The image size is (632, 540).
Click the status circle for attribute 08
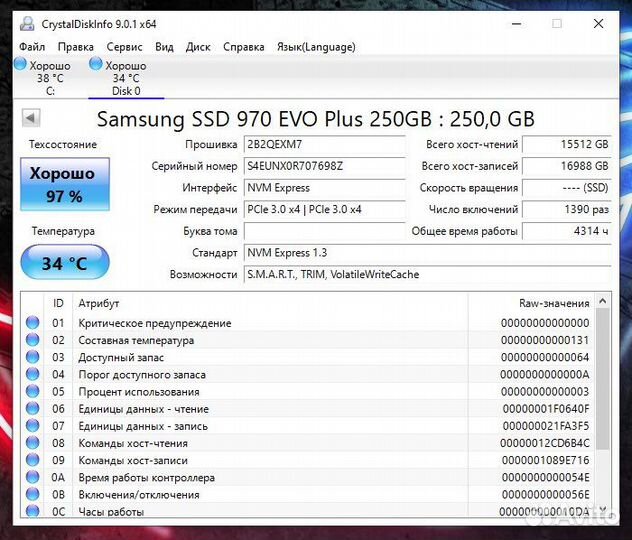coord(33,442)
